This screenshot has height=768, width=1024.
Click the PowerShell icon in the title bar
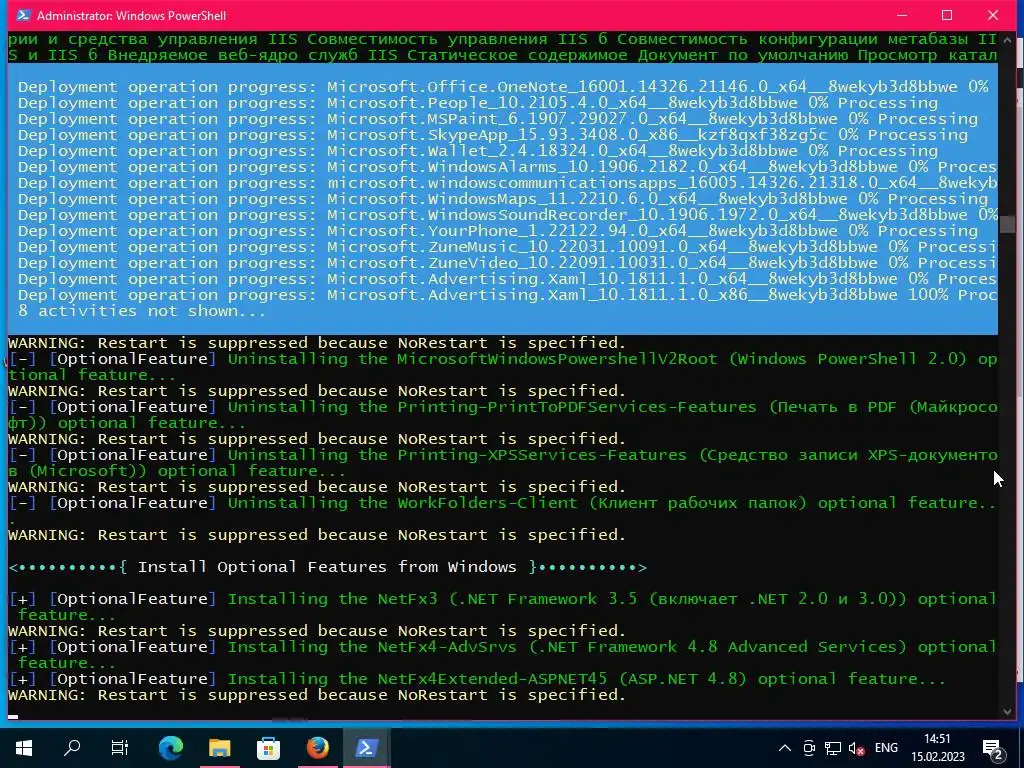(x=23, y=15)
